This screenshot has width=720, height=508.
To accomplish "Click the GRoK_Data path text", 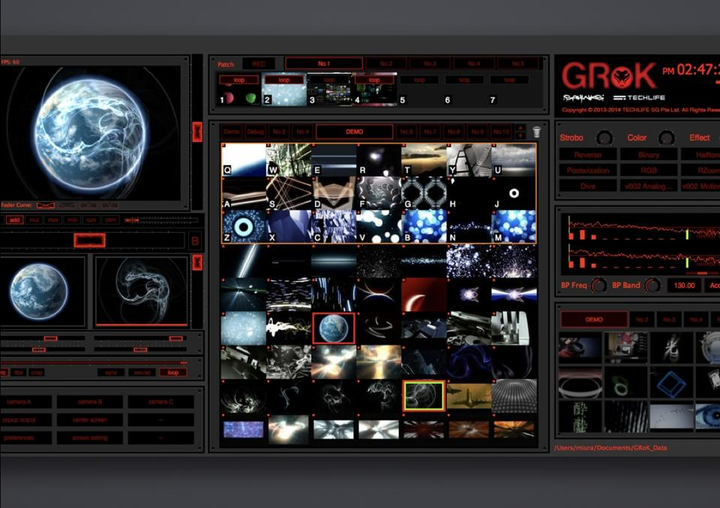I will pos(611,447).
